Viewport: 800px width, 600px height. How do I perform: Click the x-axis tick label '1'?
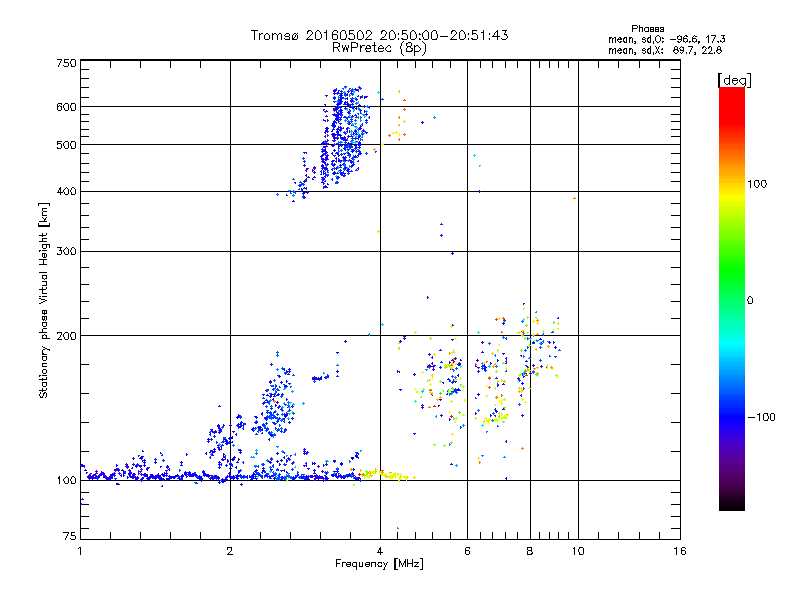tap(80, 551)
